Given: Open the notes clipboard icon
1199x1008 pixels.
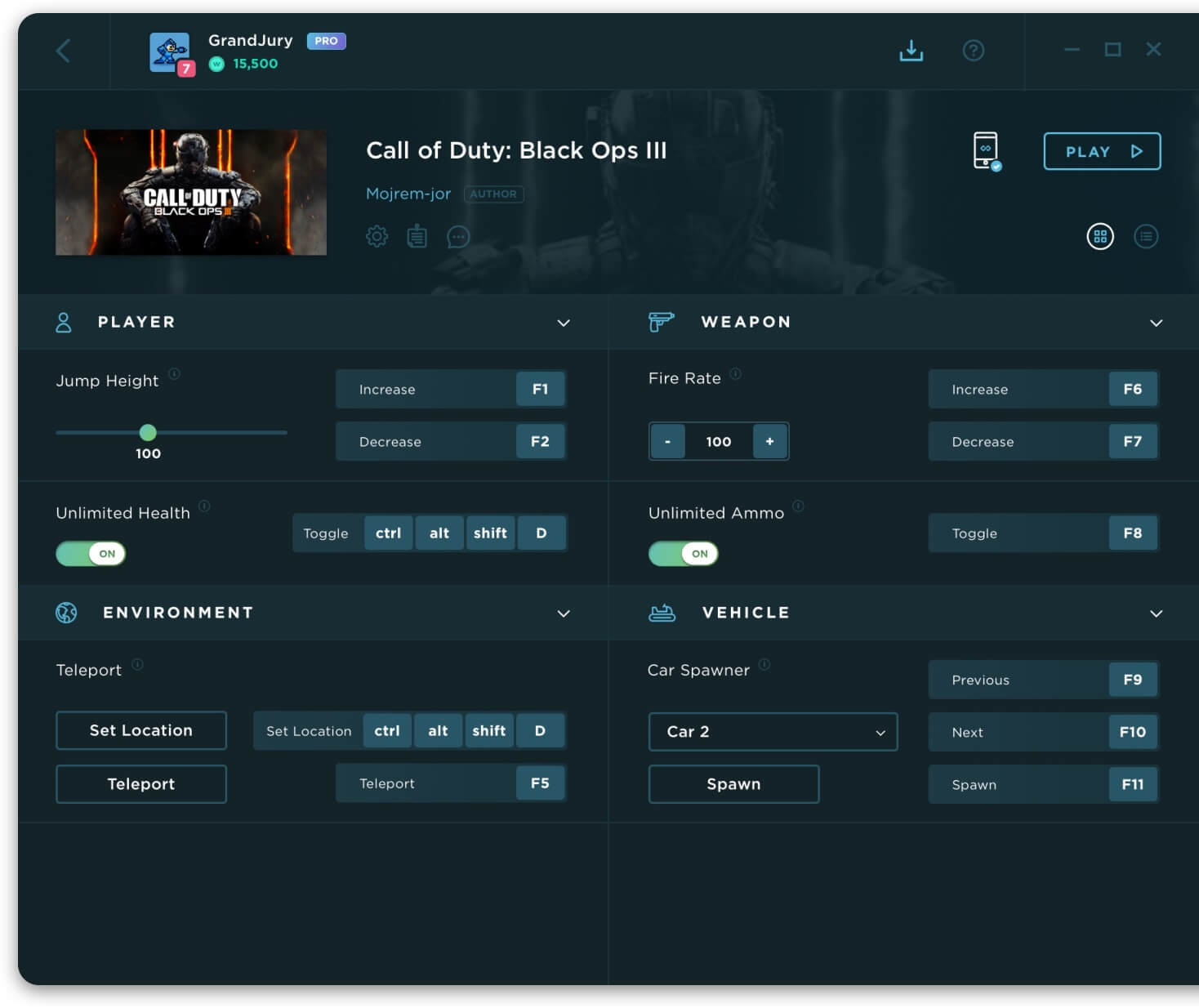Looking at the screenshot, I should click(417, 236).
